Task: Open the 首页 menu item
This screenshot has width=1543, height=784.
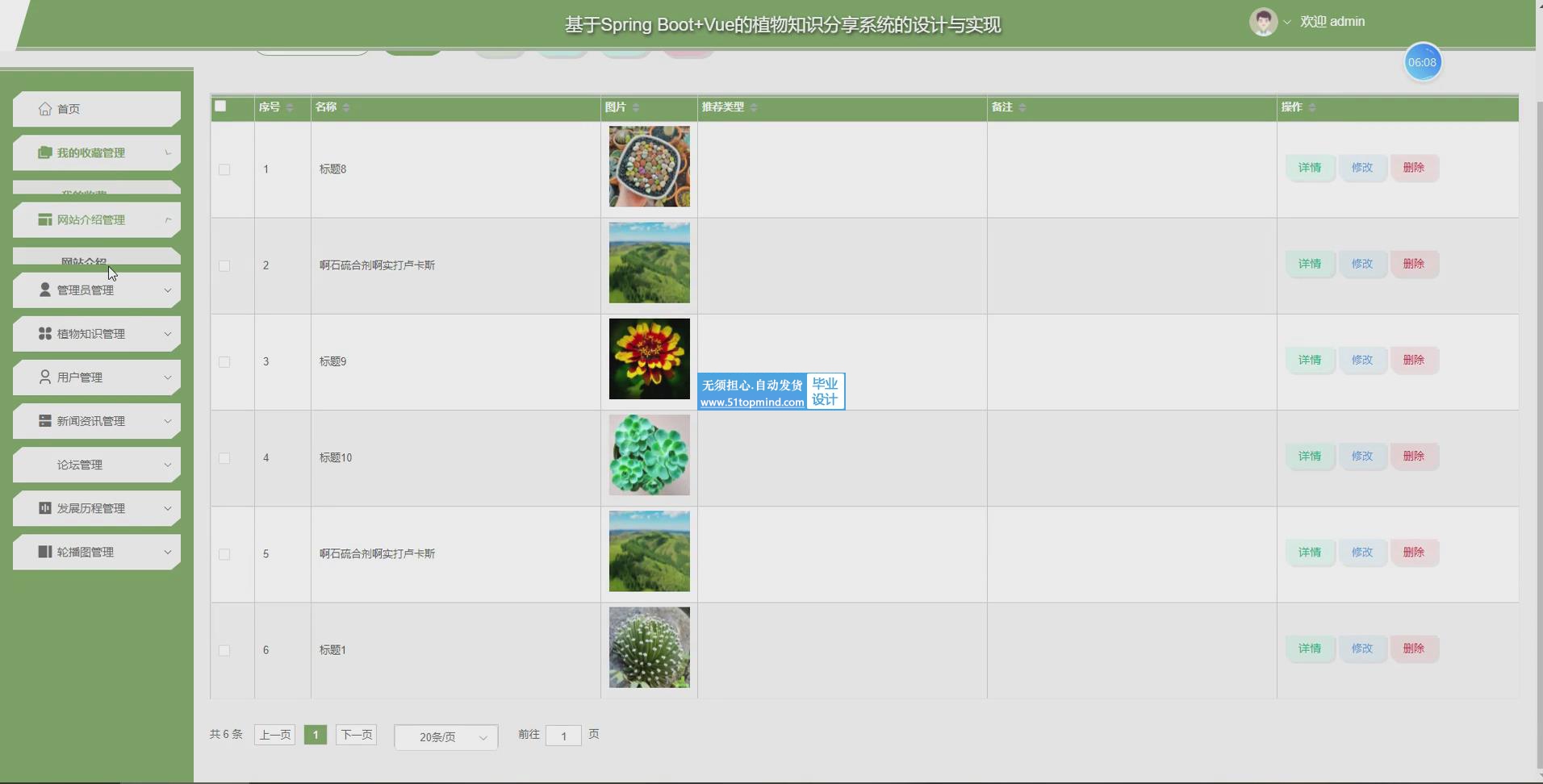Action: point(69,109)
